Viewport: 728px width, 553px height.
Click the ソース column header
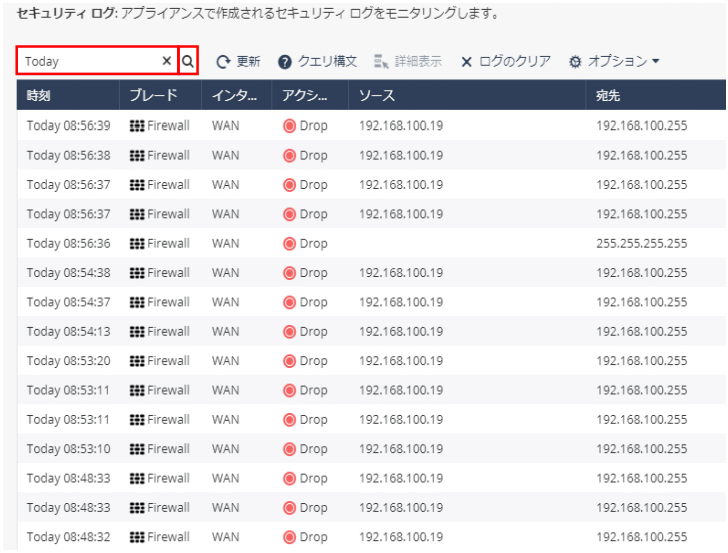[377, 96]
